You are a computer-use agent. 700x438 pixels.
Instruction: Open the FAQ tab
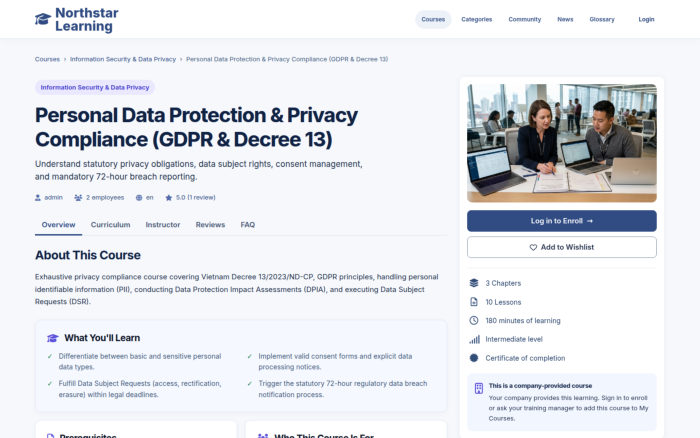248,225
